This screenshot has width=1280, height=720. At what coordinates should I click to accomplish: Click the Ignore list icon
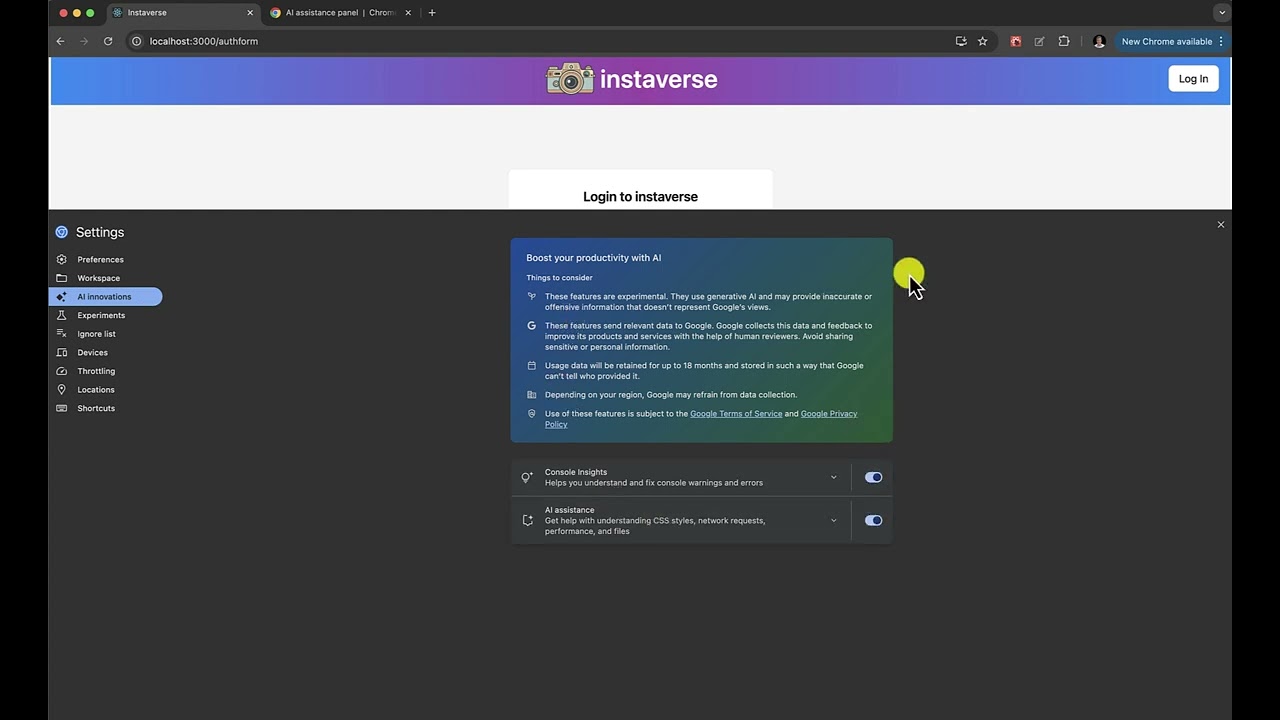(x=62, y=334)
